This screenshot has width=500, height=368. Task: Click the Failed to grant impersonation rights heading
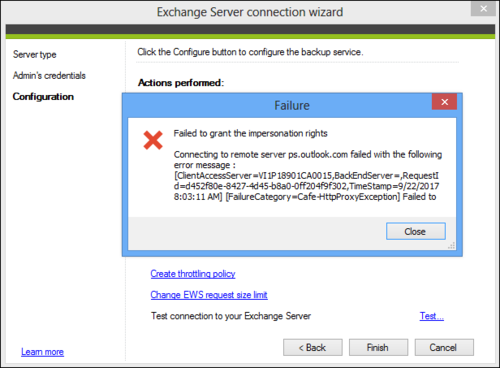(x=250, y=133)
